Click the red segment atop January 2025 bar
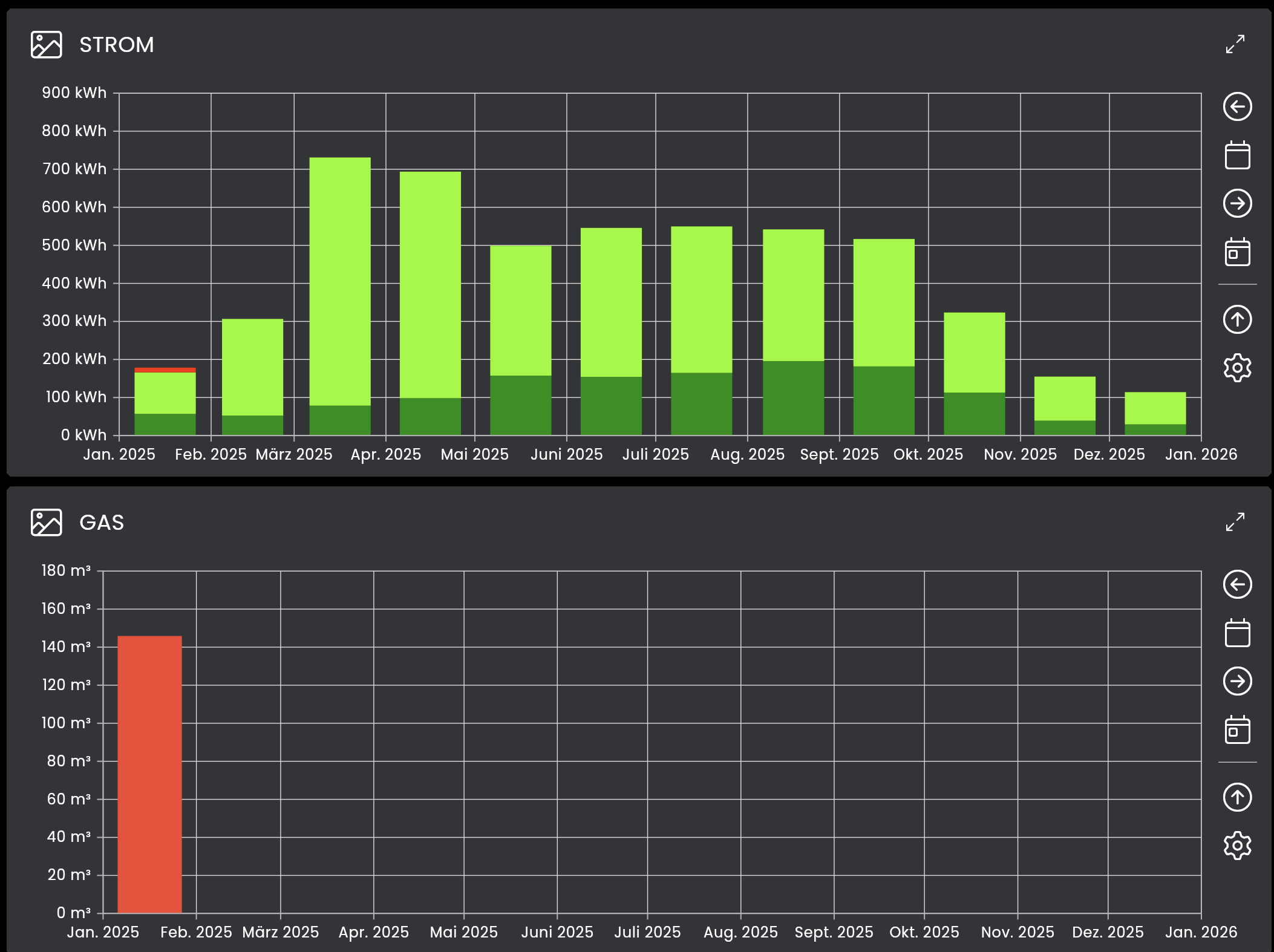The height and width of the screenshot is (952, 1274). point(165,370)
